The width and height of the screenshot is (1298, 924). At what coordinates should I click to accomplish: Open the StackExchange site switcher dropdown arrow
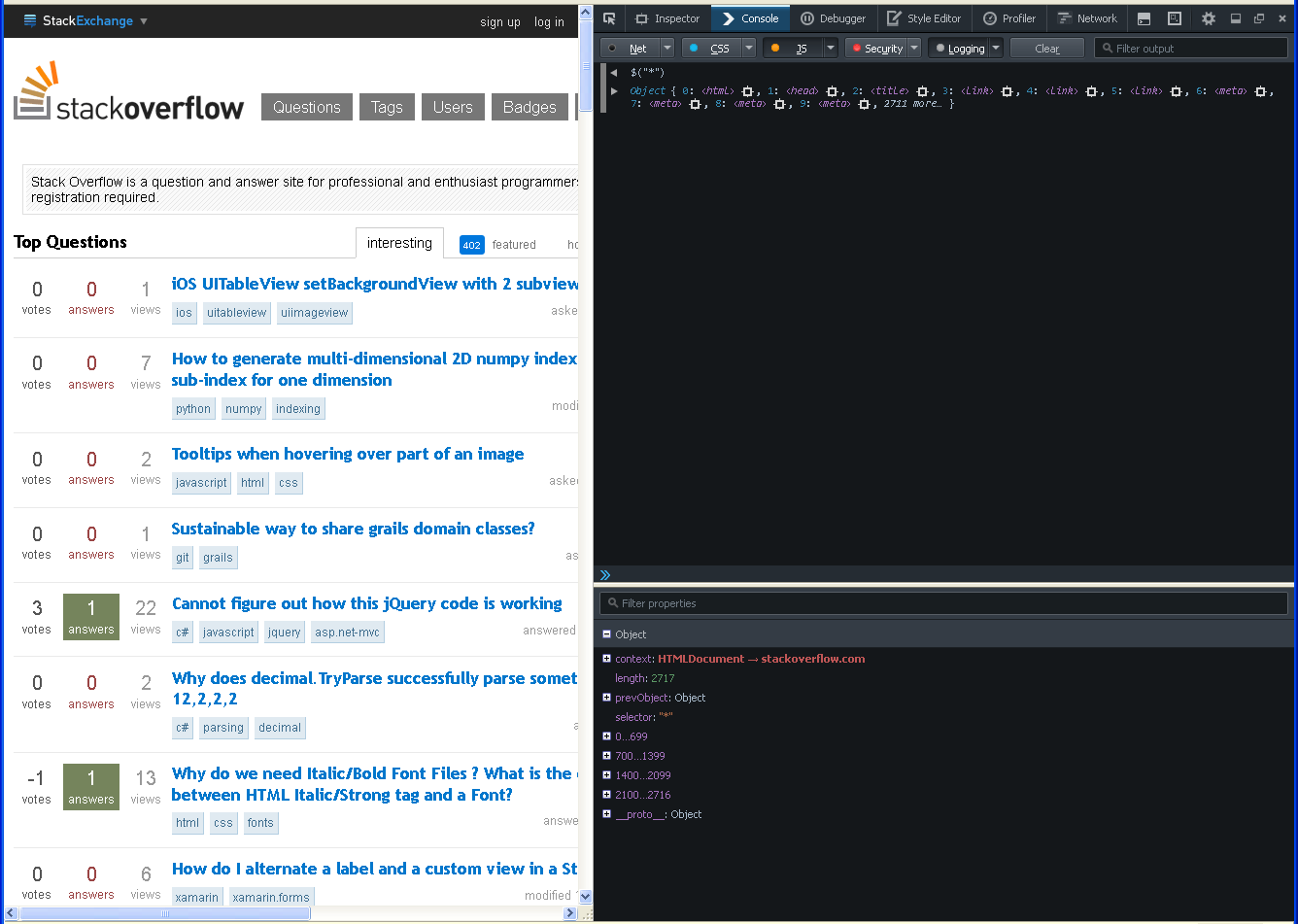[144, 20]
